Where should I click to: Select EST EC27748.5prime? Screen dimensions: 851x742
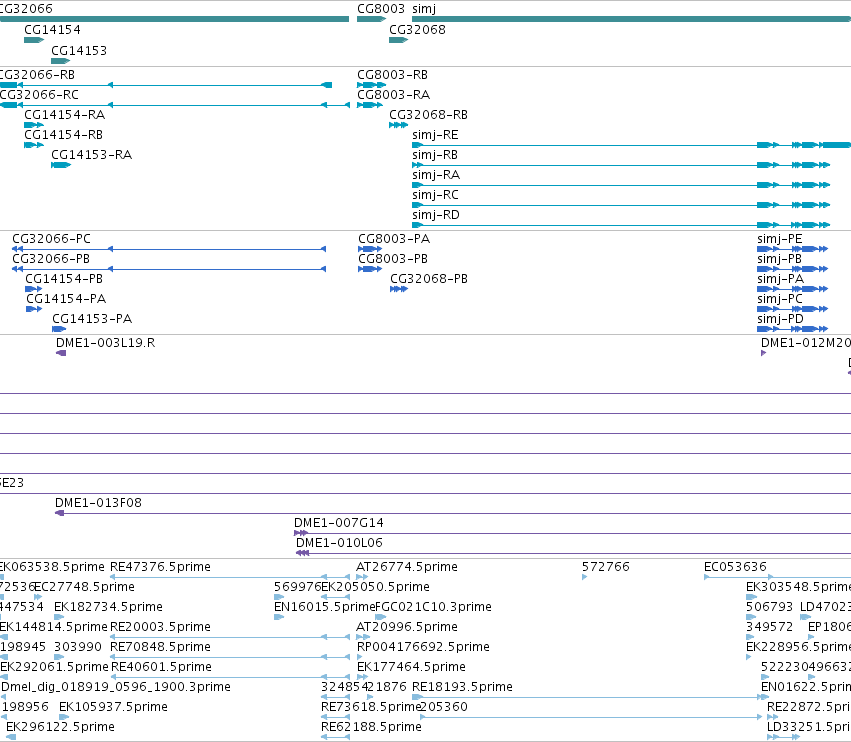click(84, 588)
